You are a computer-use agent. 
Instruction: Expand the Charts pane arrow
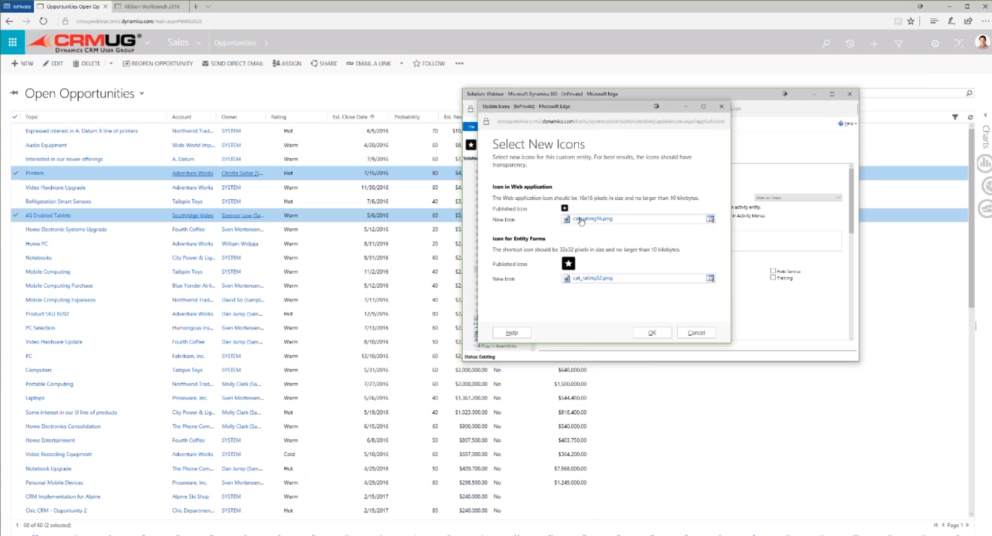[985, 115]
